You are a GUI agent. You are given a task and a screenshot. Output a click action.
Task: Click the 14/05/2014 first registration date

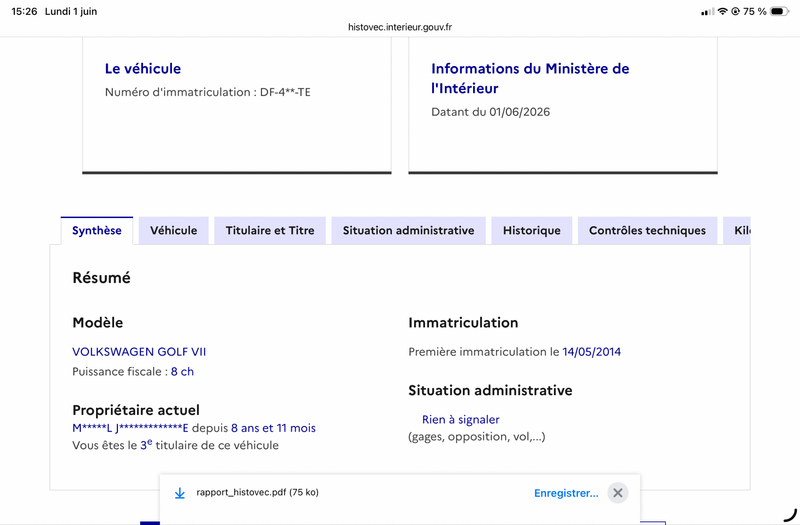pyautogui.click(x=591, y=352)
